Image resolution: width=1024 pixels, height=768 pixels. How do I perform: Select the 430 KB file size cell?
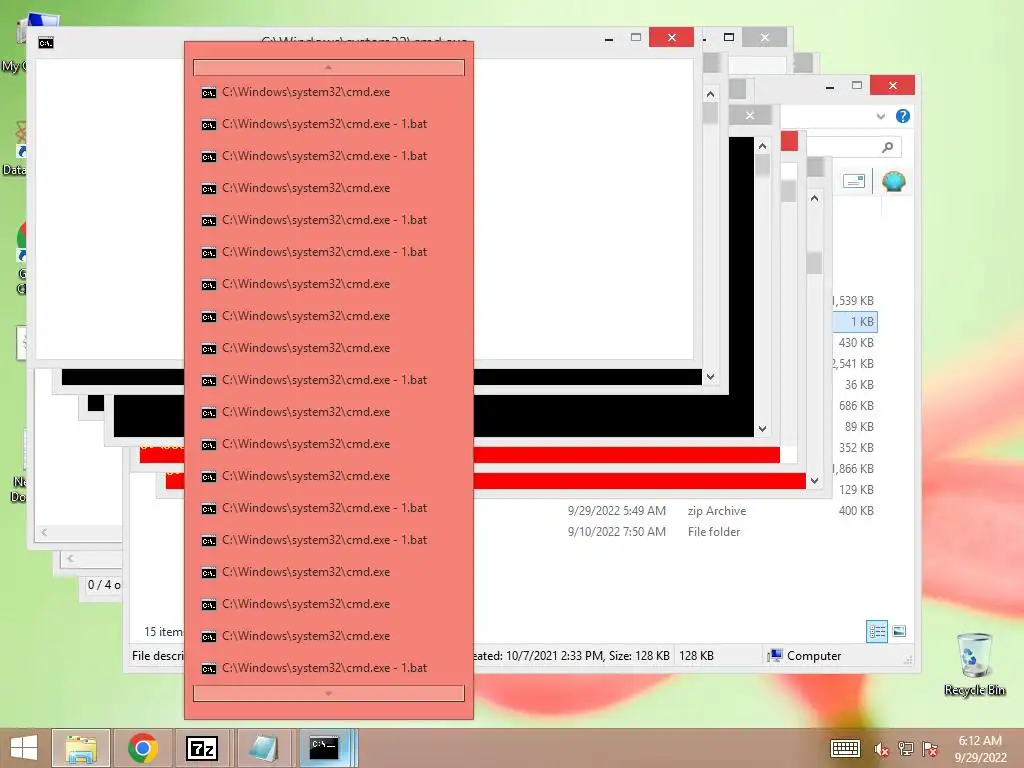point(856,343)
